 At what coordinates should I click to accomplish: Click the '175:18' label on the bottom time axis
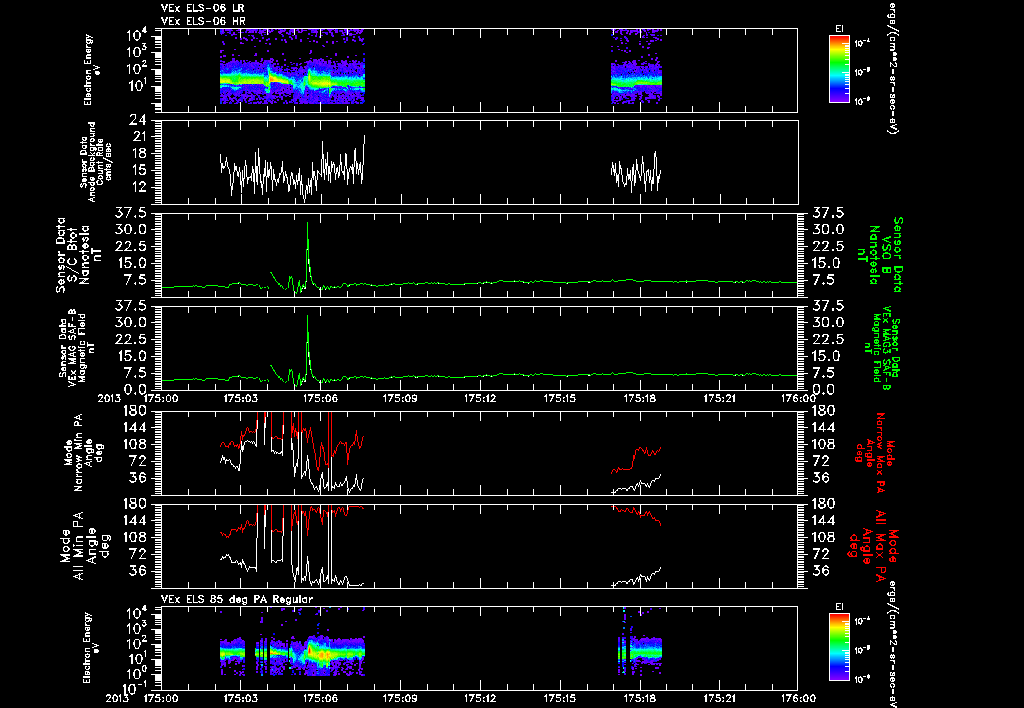(x=639, y=698)
